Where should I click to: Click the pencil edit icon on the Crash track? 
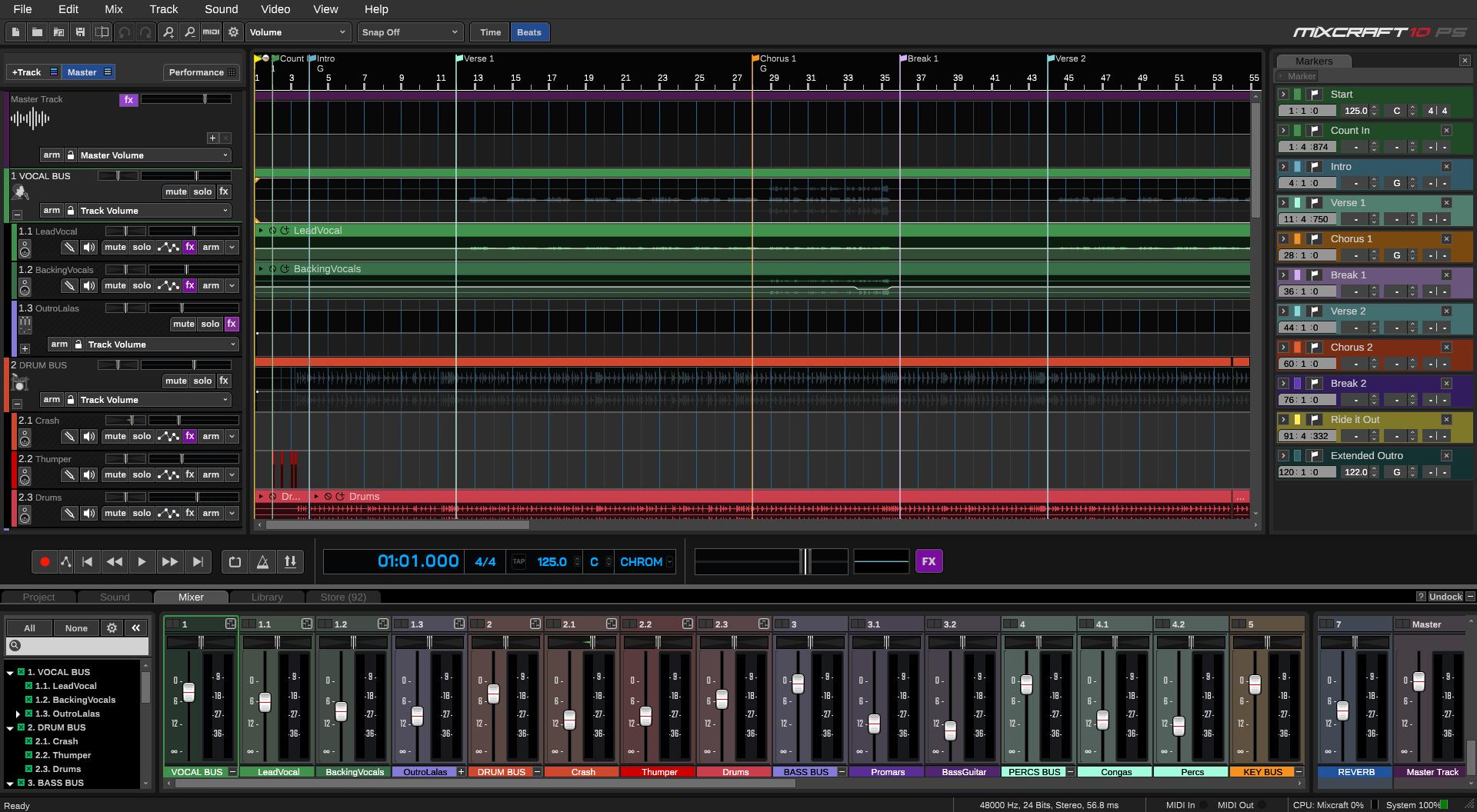69,437
